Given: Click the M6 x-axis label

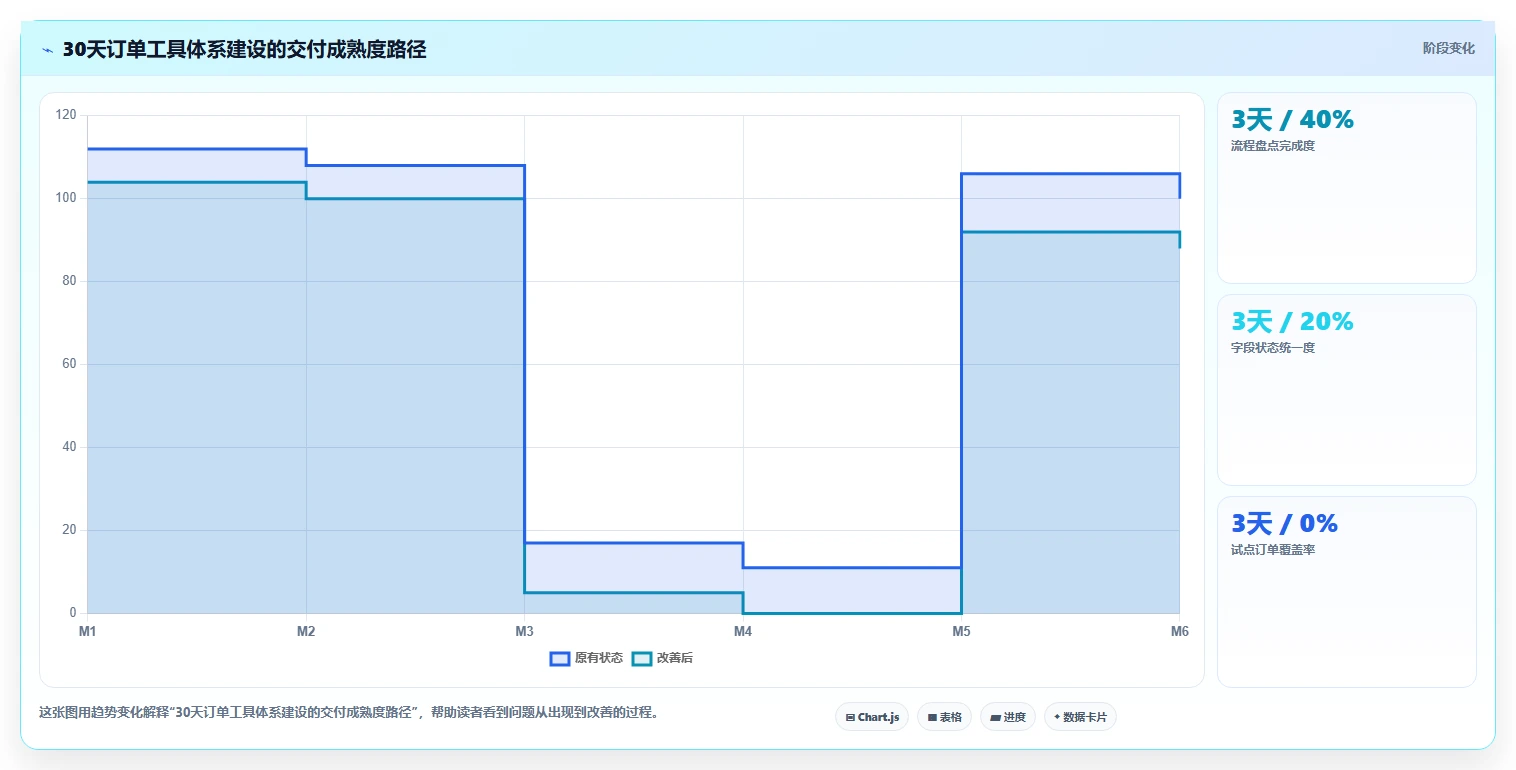Looking at the screenshot, I should pyautogui.click(x=1180, y=631).
